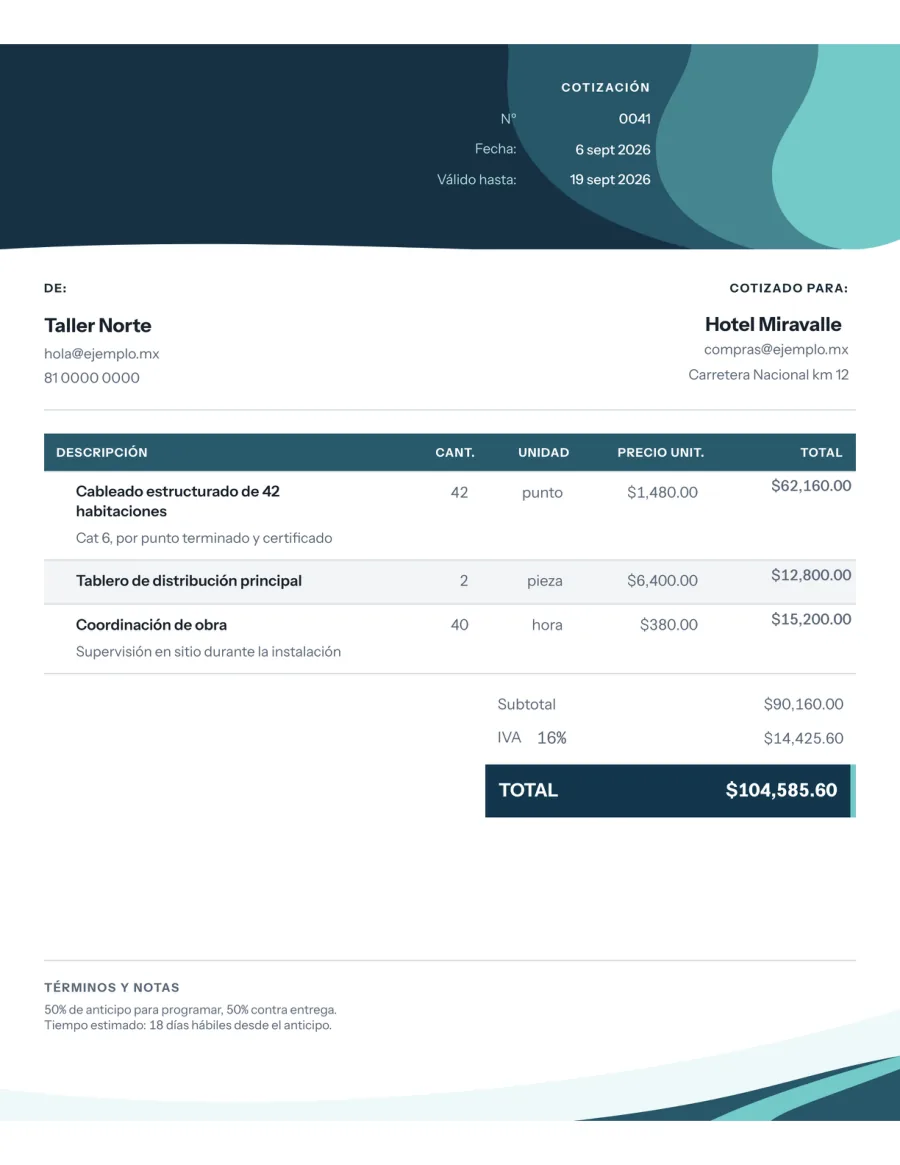Click the tax rate "16%"
Screen dimensions: 900x1165
point(551,738)
